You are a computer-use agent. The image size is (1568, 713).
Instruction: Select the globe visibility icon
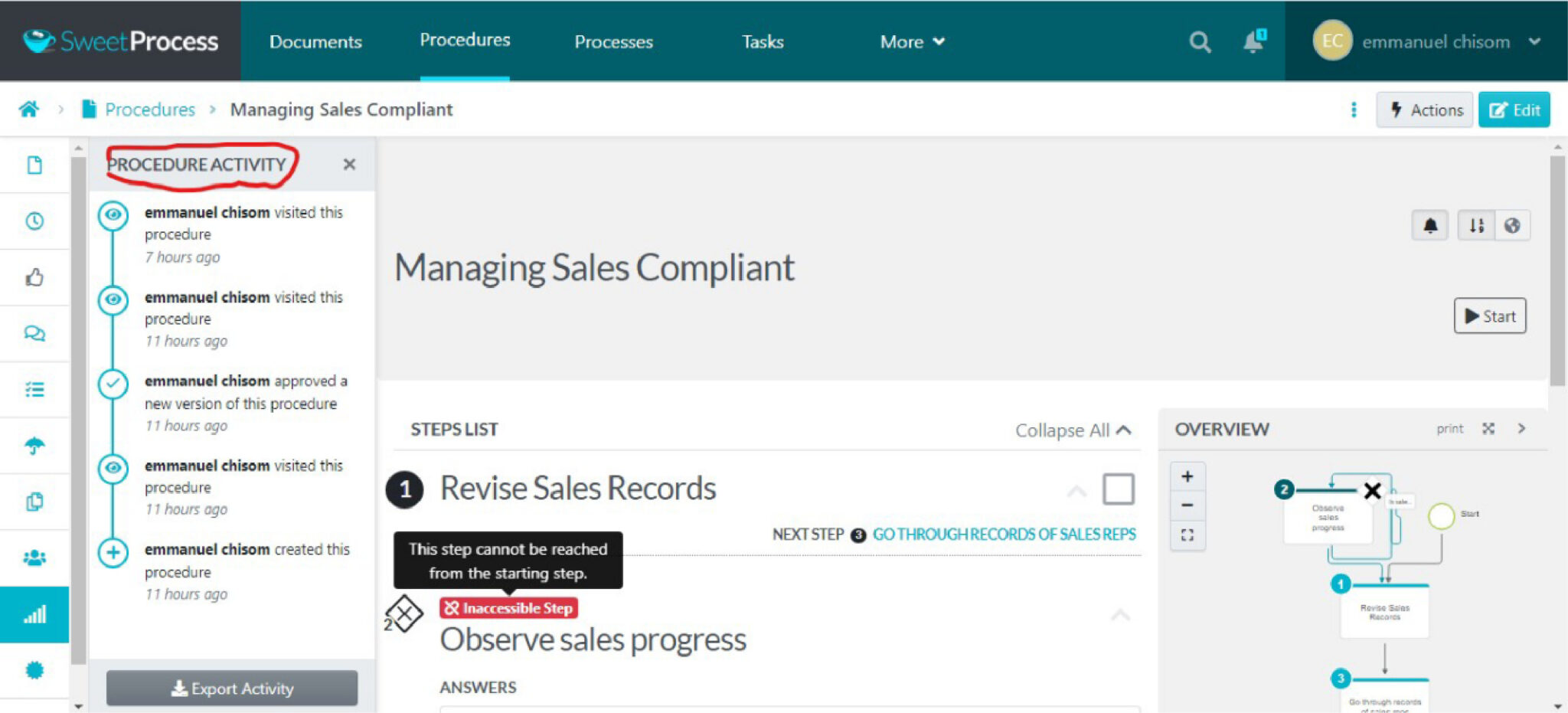point(1512,225)
